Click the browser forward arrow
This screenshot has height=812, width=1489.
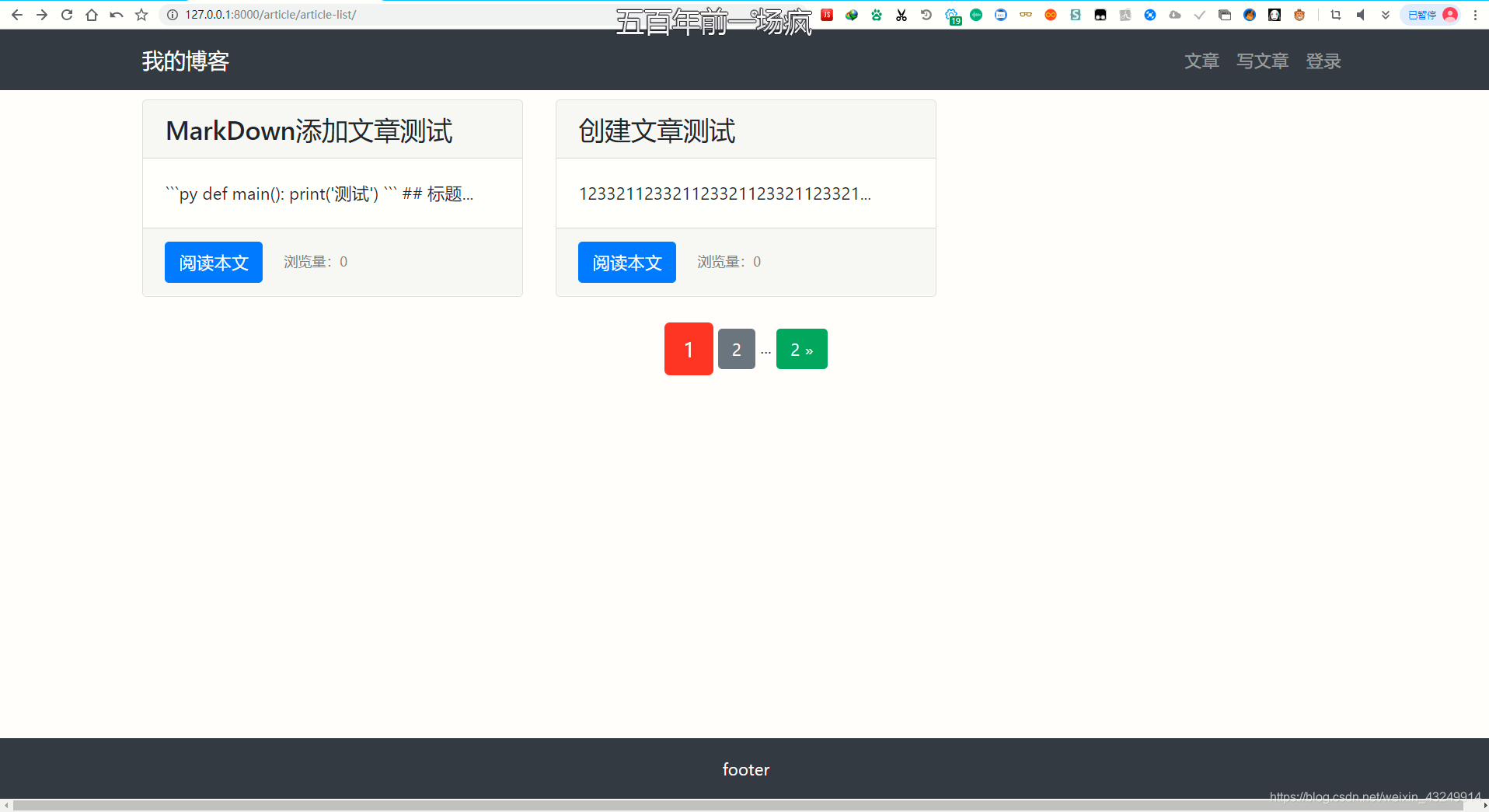pyautogui.click(x=41, y=15)
